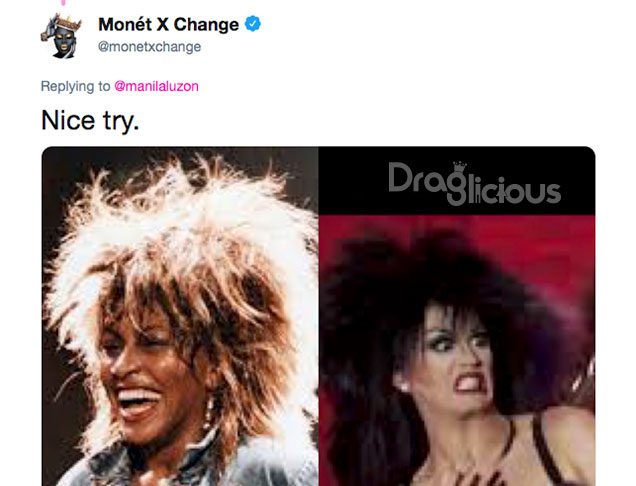Click the "Replying to" label
Image resolution: width=636 pixels, height=486 pixels.
(x=75, y=86)
